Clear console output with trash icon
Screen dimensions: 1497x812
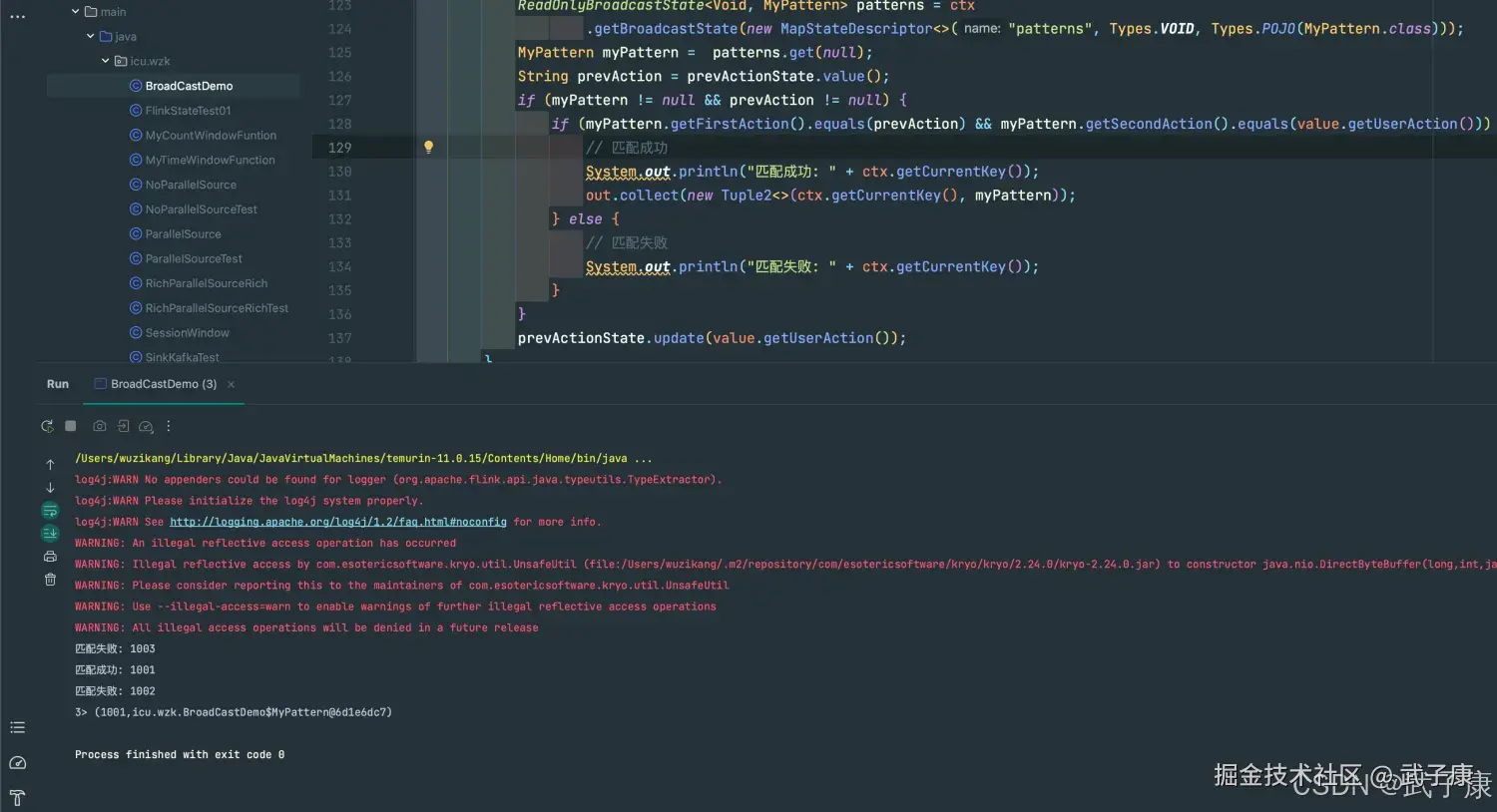(x=50, y=580)
